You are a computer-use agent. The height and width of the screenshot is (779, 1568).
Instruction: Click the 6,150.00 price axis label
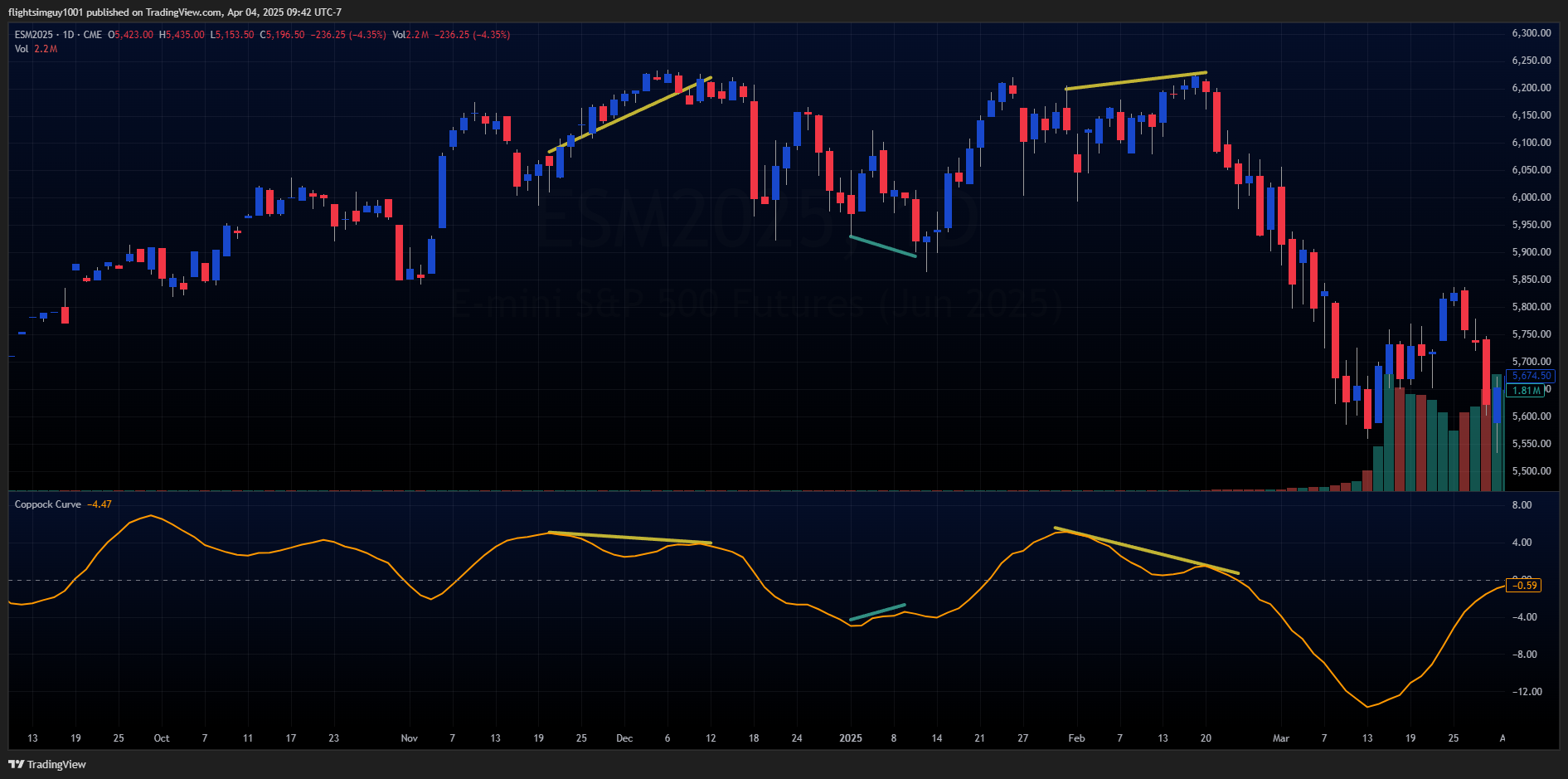point(1532,115)
